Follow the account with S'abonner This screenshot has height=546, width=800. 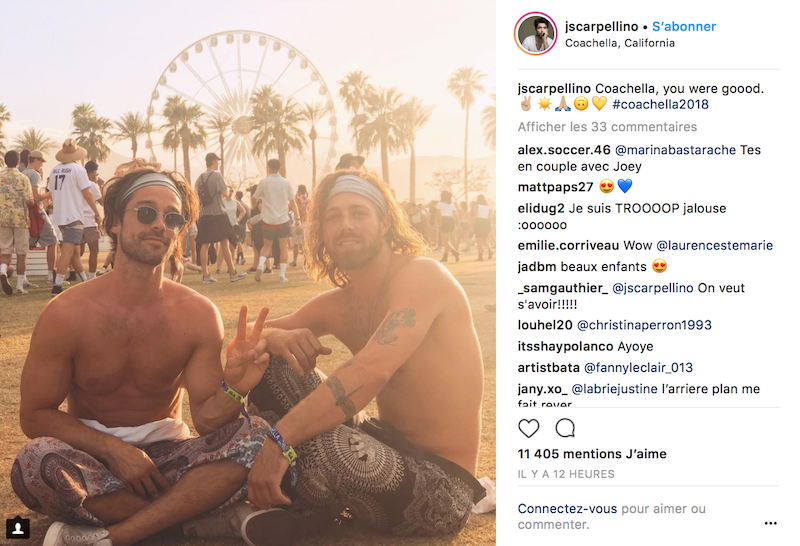coord(684,27)
